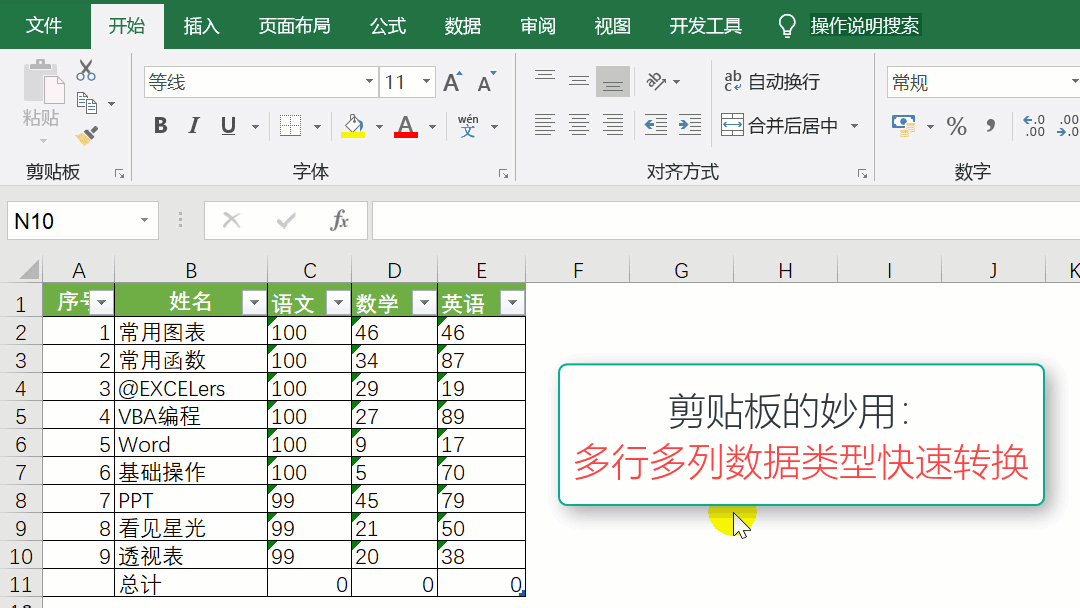Screen dimensions: 1080x608
Task: Toggle Wrap Text (自动换行)
Action: pyautogui.click(x=771, y=82)
